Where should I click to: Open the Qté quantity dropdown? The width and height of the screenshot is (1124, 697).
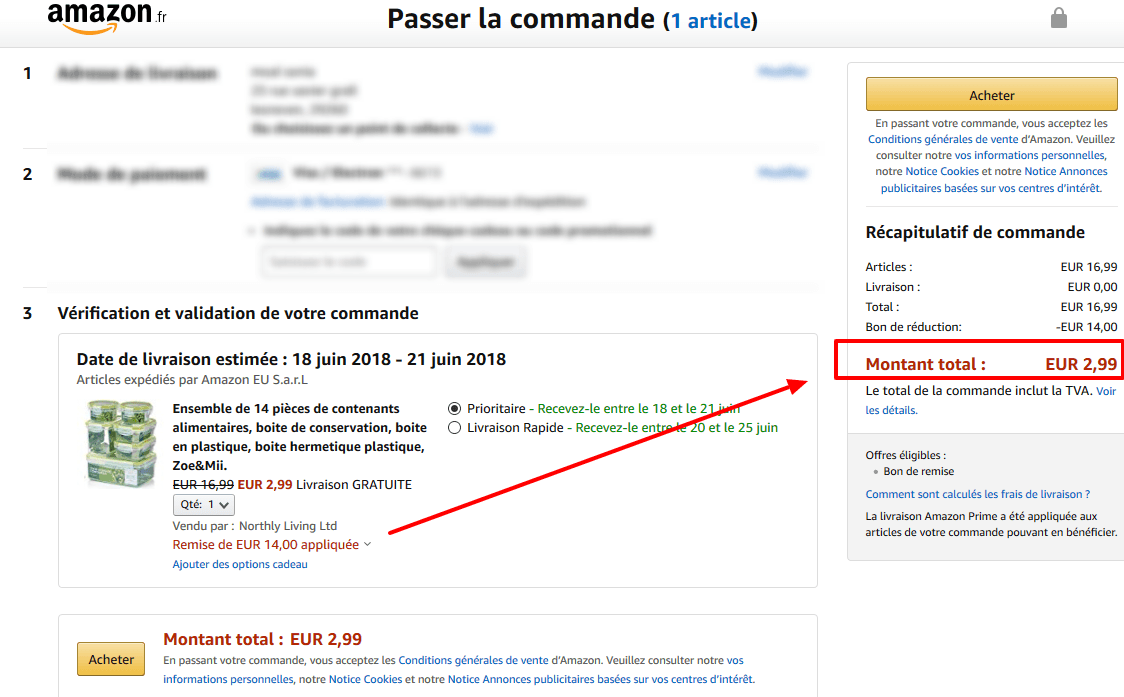(x=203, y=504)
